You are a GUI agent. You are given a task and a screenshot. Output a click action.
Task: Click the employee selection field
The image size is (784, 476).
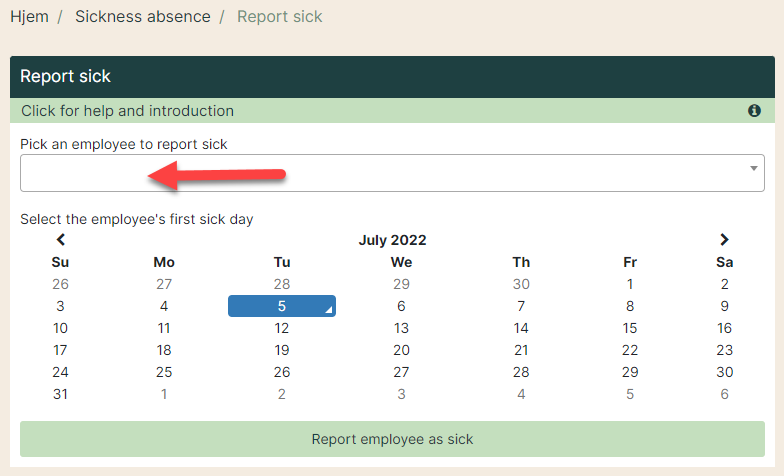(392, 173)
